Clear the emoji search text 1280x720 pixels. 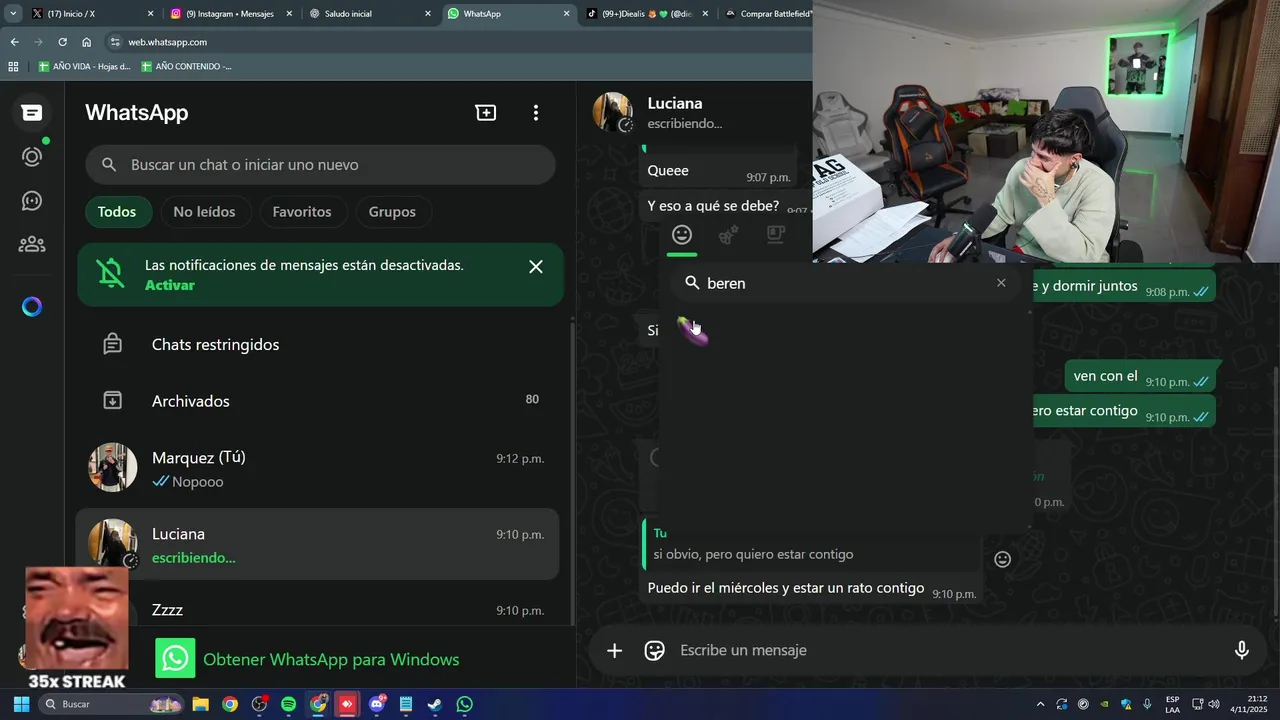click(x=1001, y=283)
